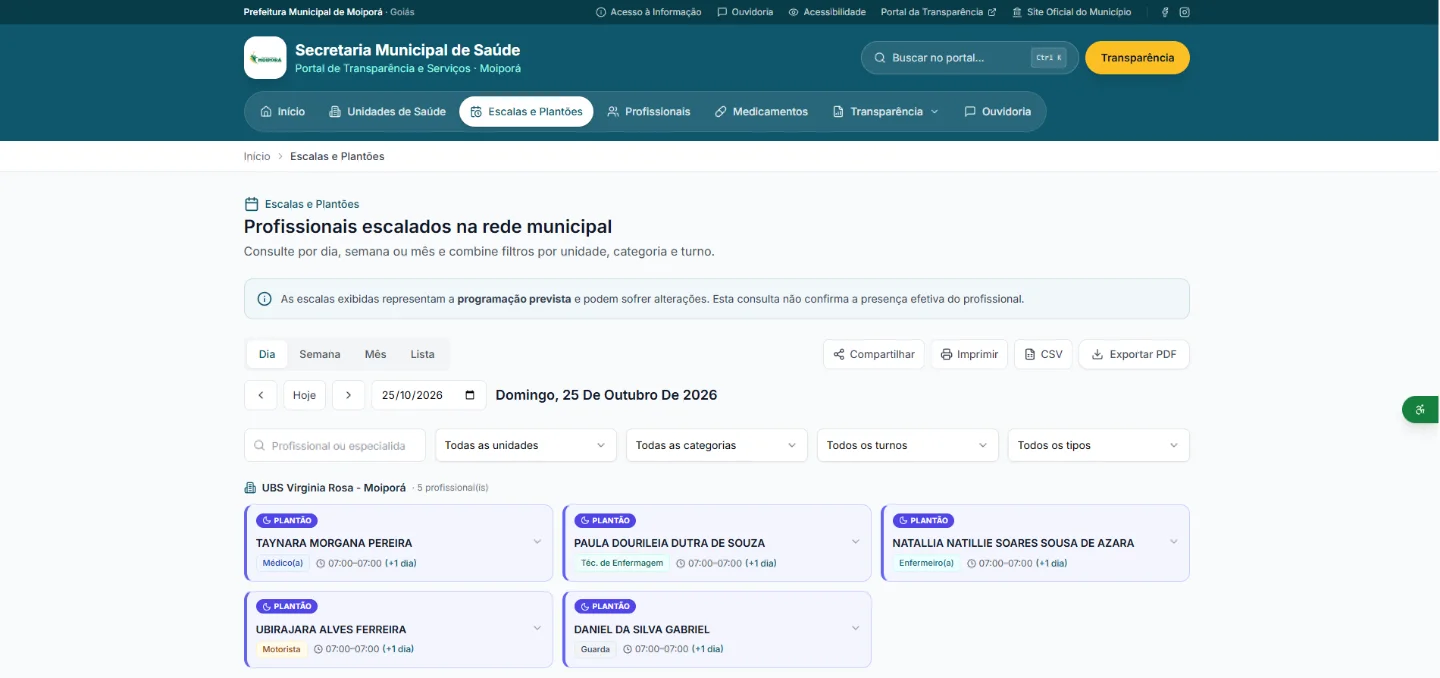Open Todos os turnos dropdown
Viewport: 1440px width, 678px height.
pos(908,445)
